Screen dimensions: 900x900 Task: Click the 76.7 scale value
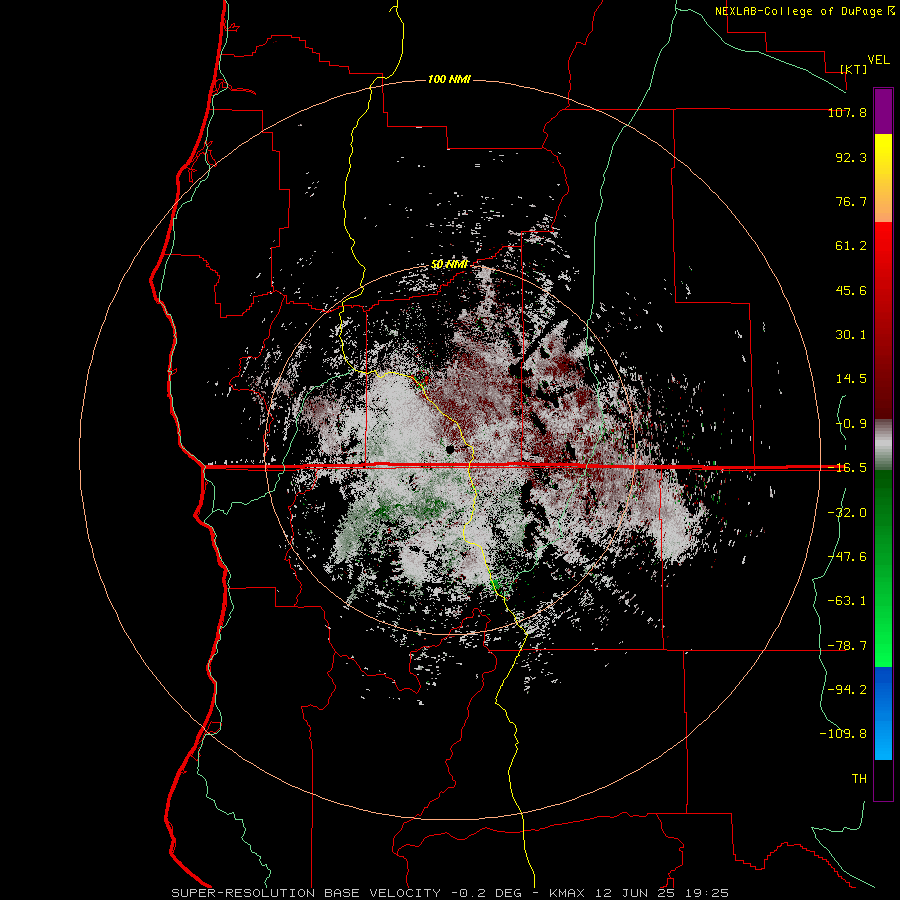coord(851,201)
